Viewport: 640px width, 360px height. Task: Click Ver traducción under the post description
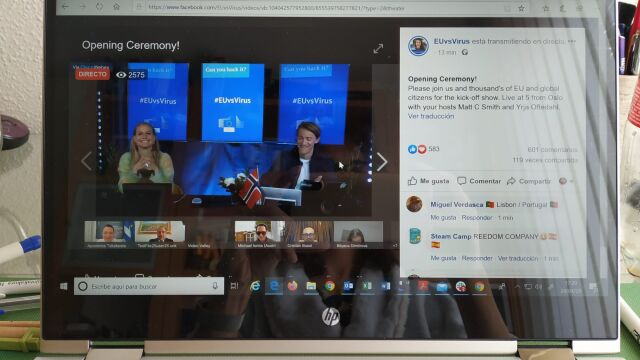(x=431, y=116)
